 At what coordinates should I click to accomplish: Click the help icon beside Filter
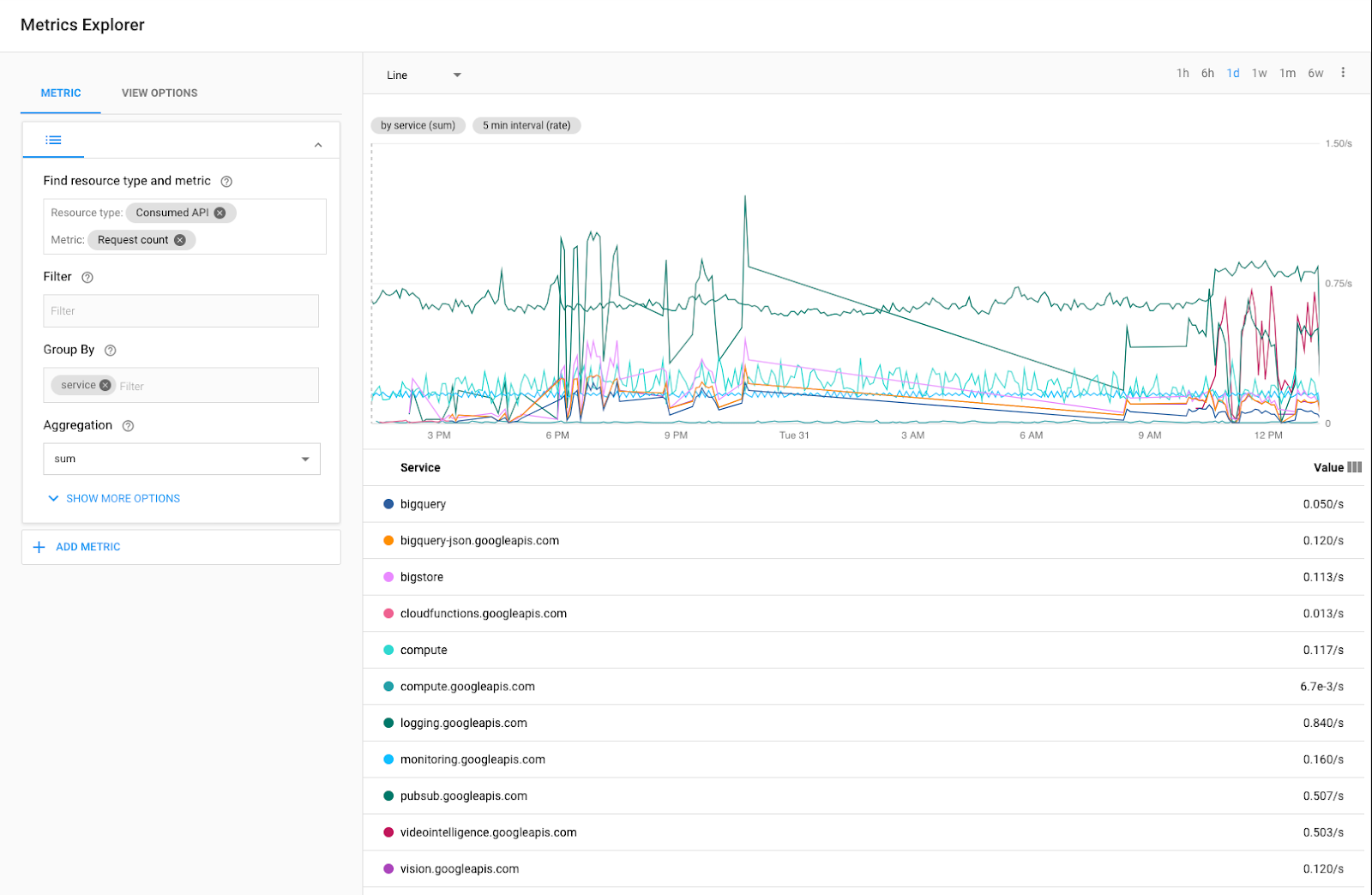pyautogui.click(x=88, y=277)
